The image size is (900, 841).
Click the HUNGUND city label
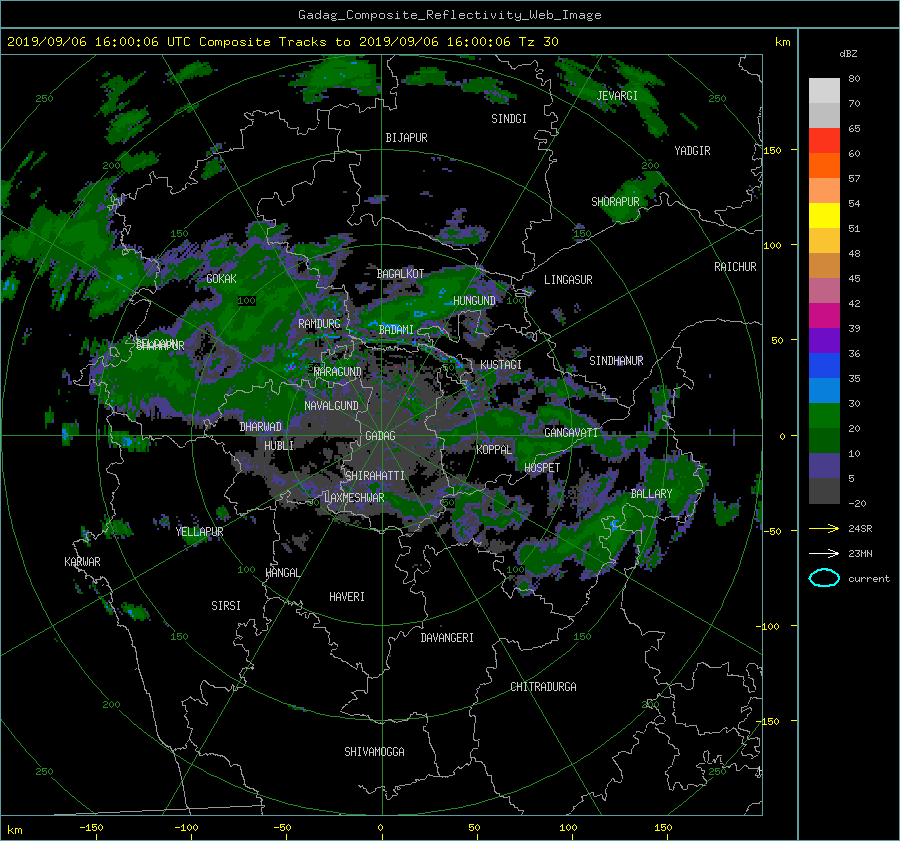(x=474, y=301)
